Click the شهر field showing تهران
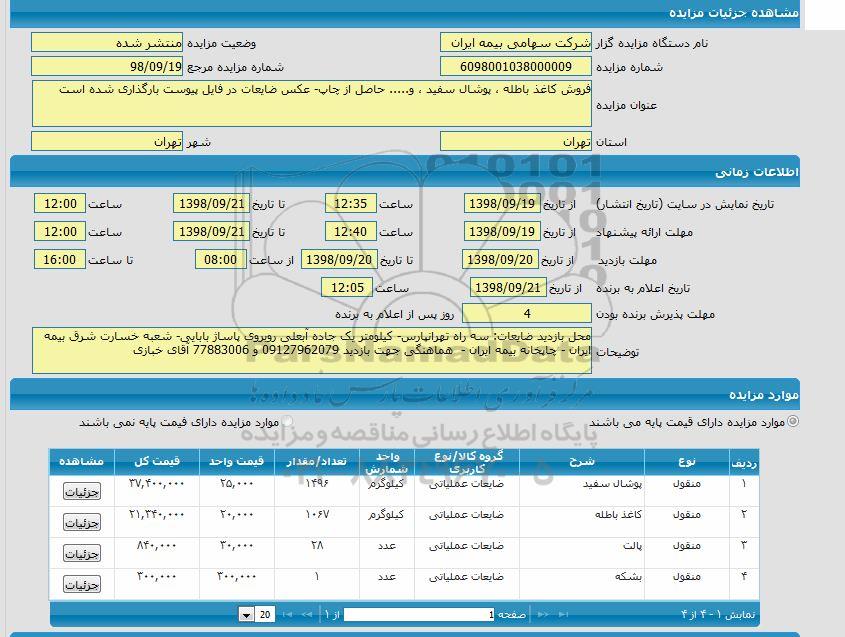845x637 pixels. click(x=107, y=142)
